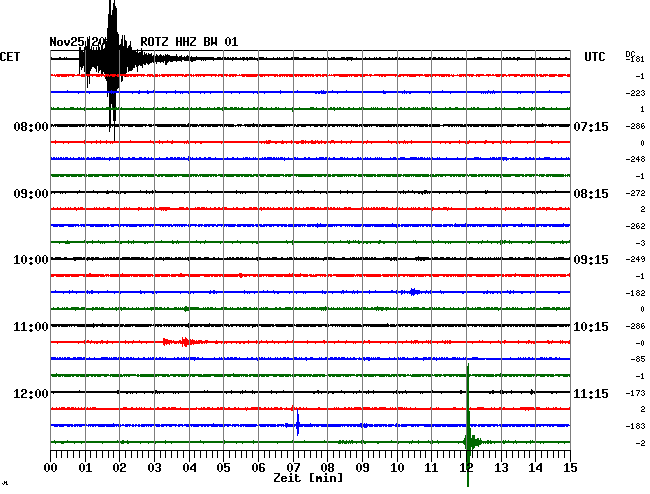
Task: Click the DC offset value -183
Action: (635, 426)
